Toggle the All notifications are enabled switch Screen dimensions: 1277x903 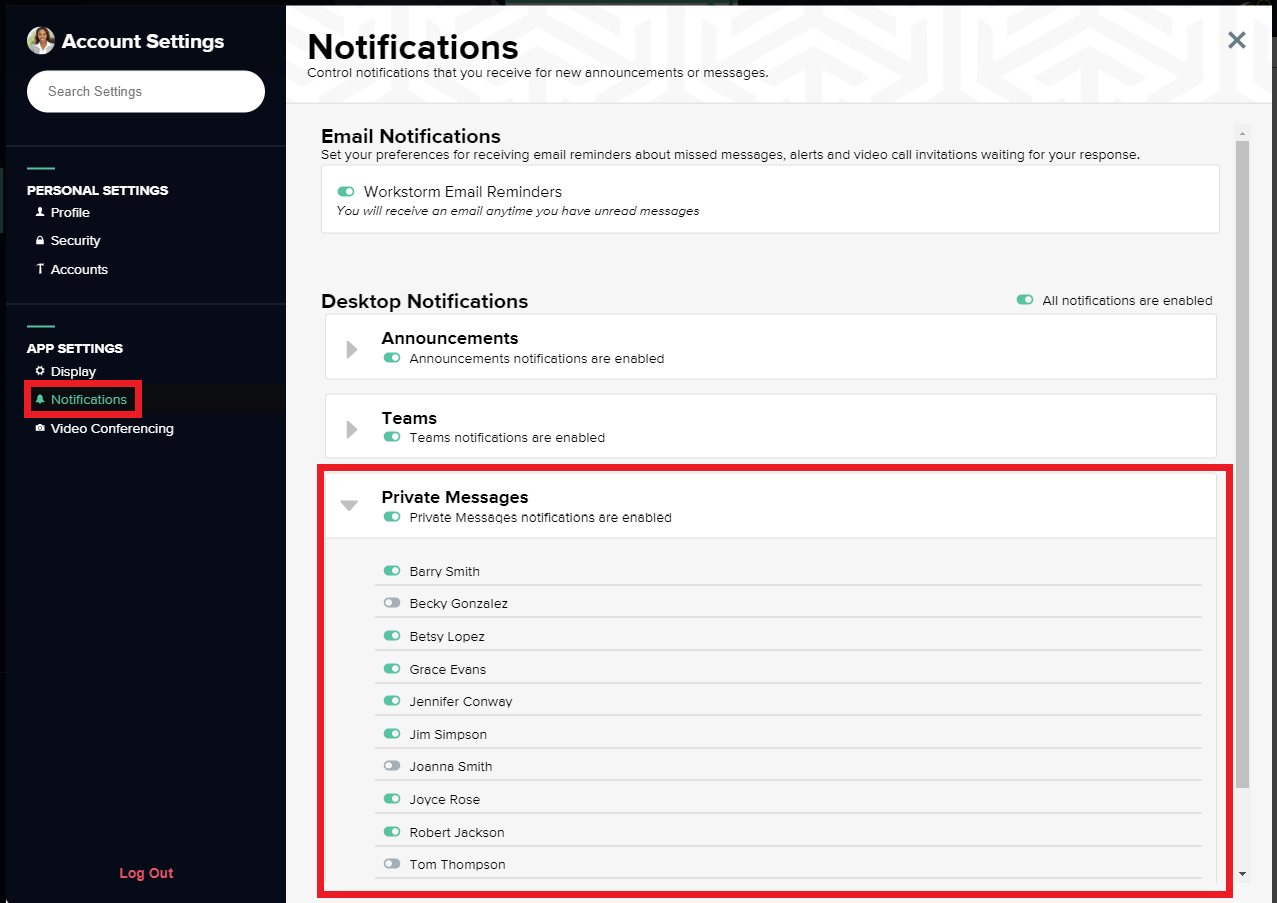(1025, 300)
